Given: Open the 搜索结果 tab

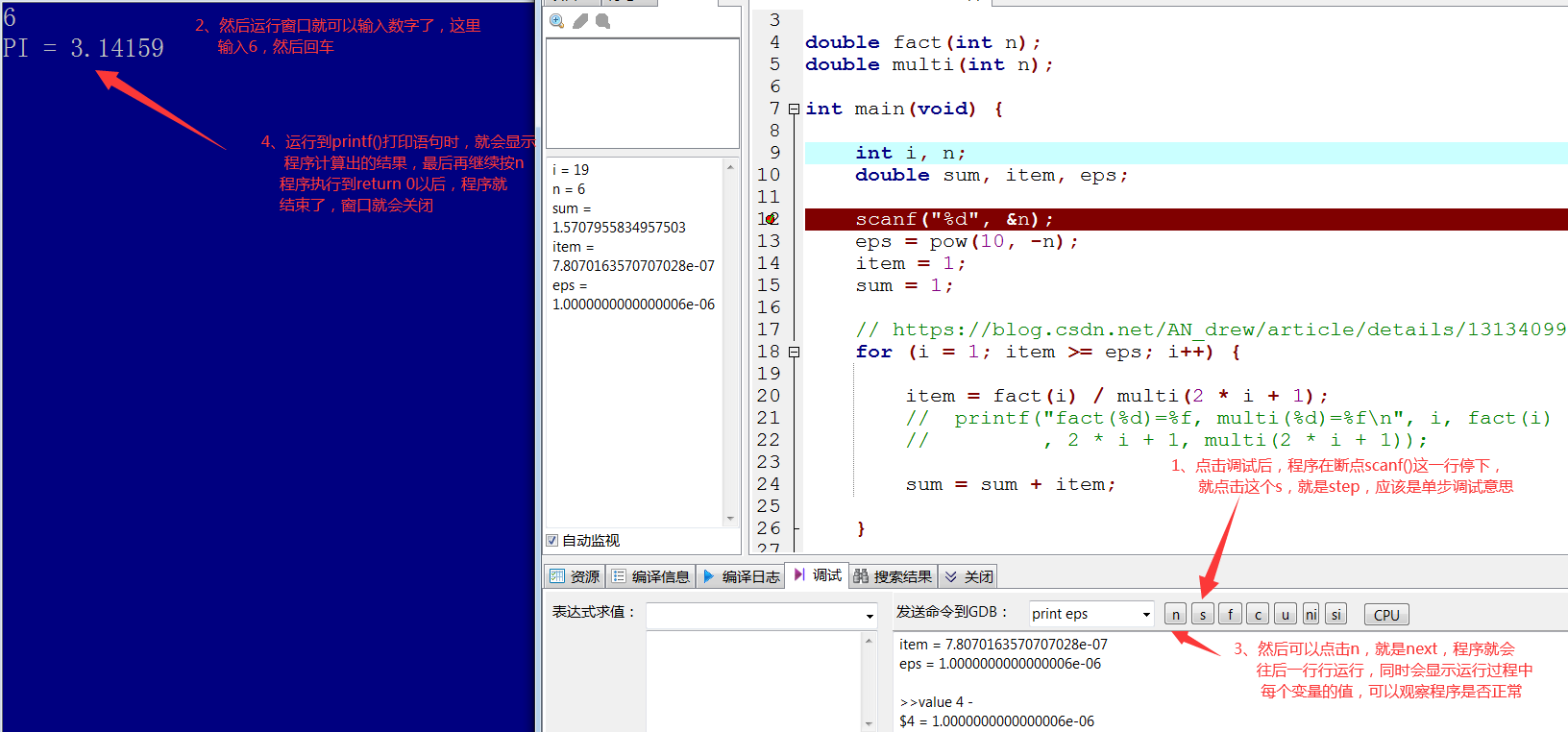Looking at the screenshot, I should point(893,576).
